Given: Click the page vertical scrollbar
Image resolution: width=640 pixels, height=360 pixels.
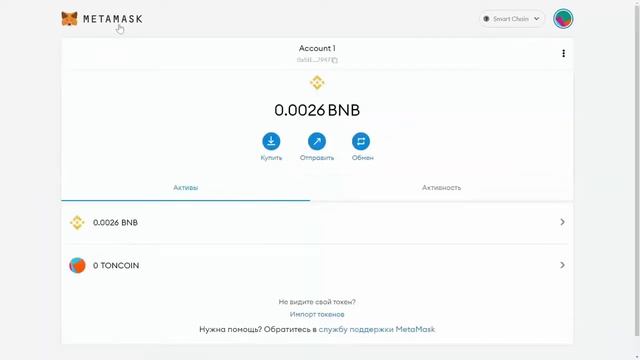Looking at the screenshot, I should click(636, 171).
